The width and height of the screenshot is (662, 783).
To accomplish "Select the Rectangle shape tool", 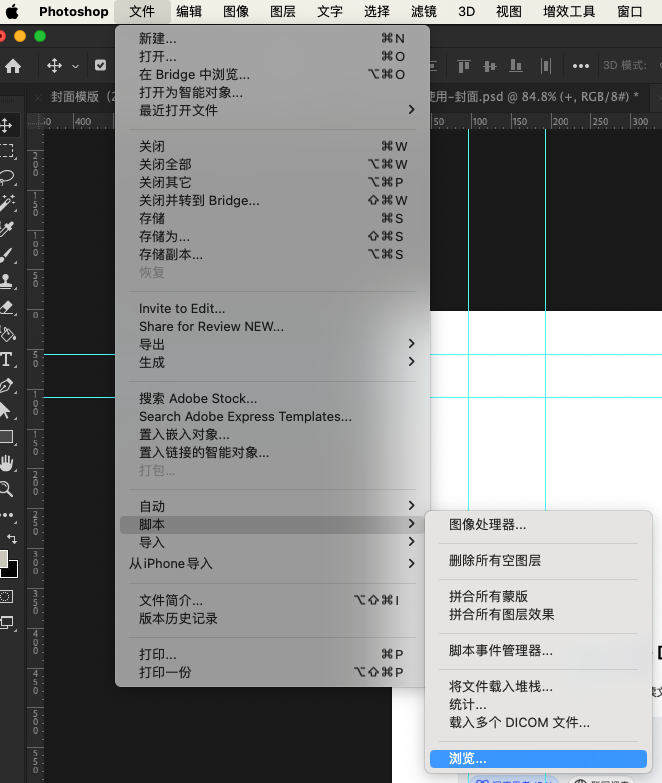I will (6, 437).
